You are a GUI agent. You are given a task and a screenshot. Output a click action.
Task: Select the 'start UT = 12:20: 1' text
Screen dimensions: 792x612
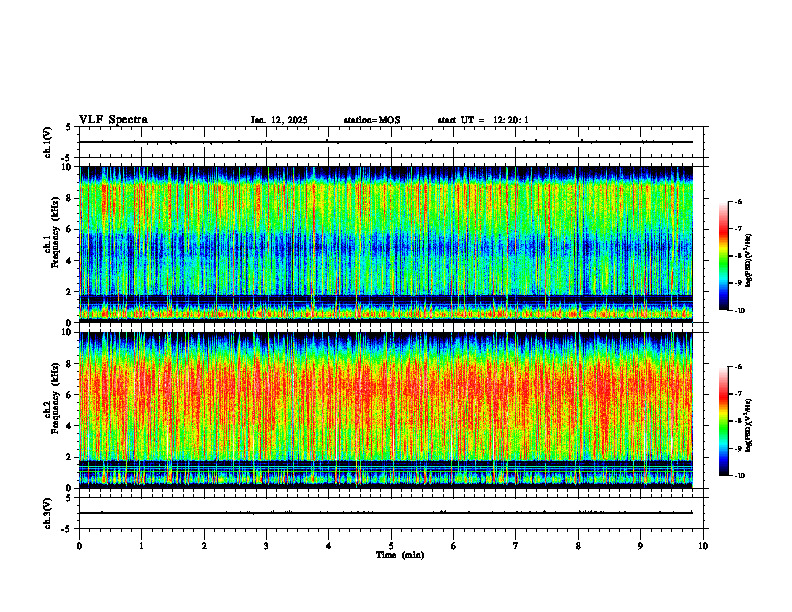(x=483, y=120)
